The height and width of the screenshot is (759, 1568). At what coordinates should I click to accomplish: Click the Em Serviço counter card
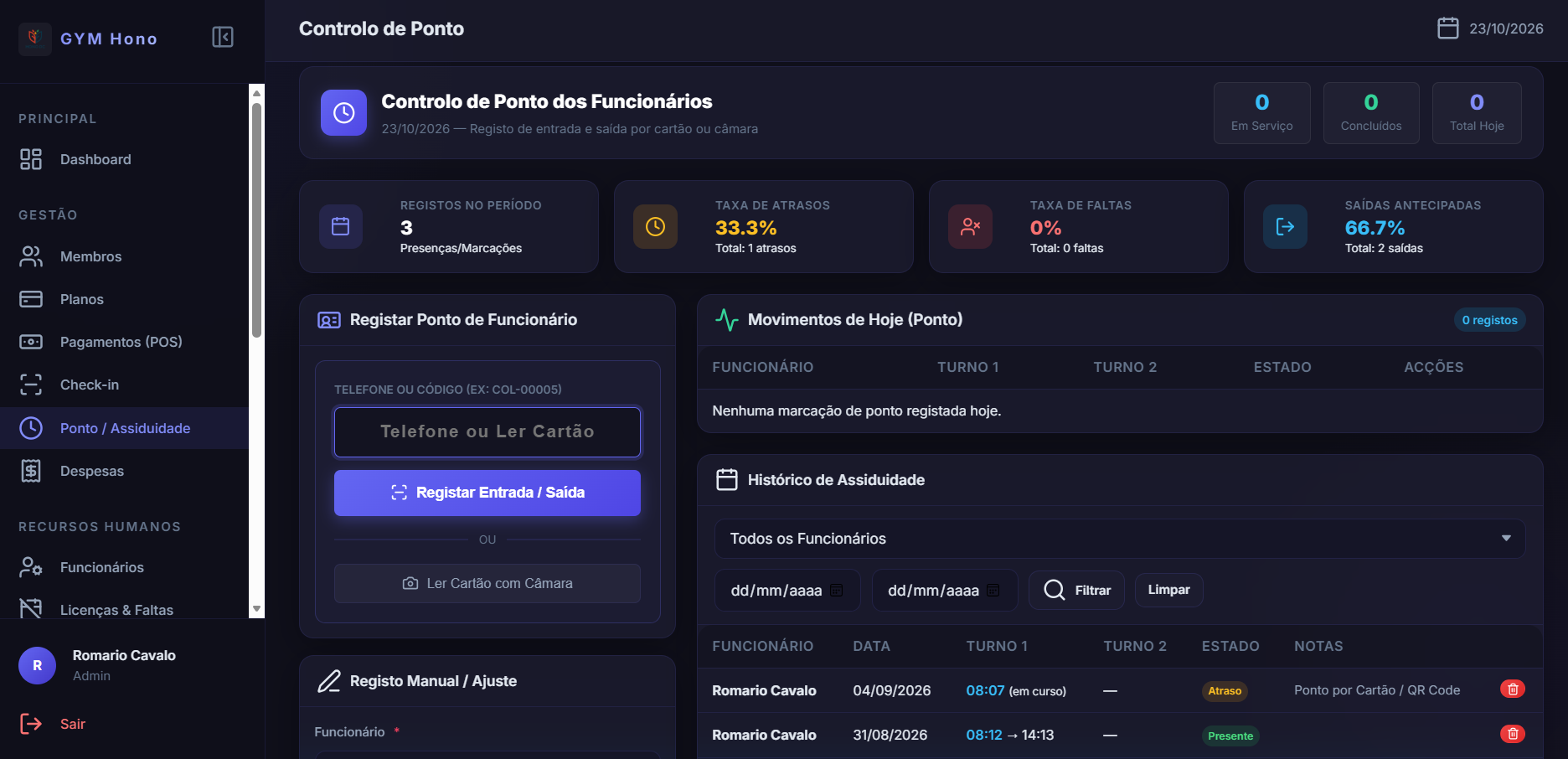pyautogui.click(x=1262, y=113)
